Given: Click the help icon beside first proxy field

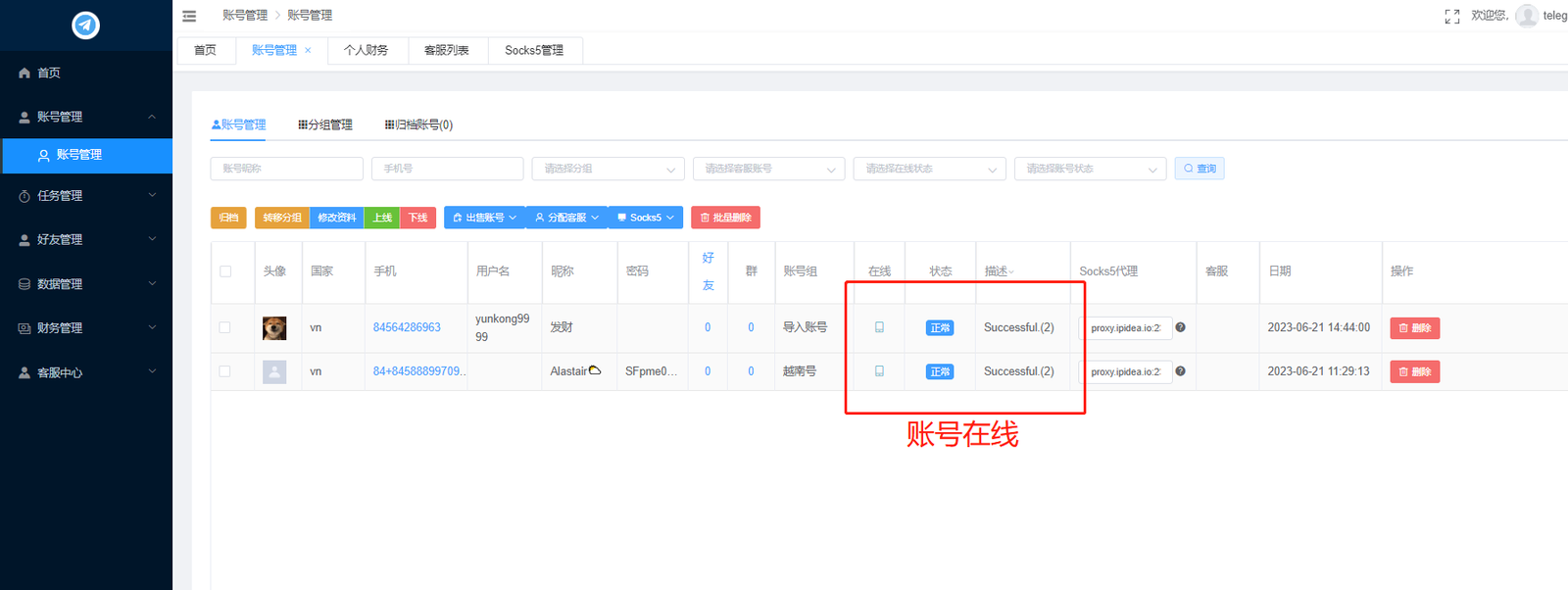Looking at the screenshot, I should pos(1180,327).
